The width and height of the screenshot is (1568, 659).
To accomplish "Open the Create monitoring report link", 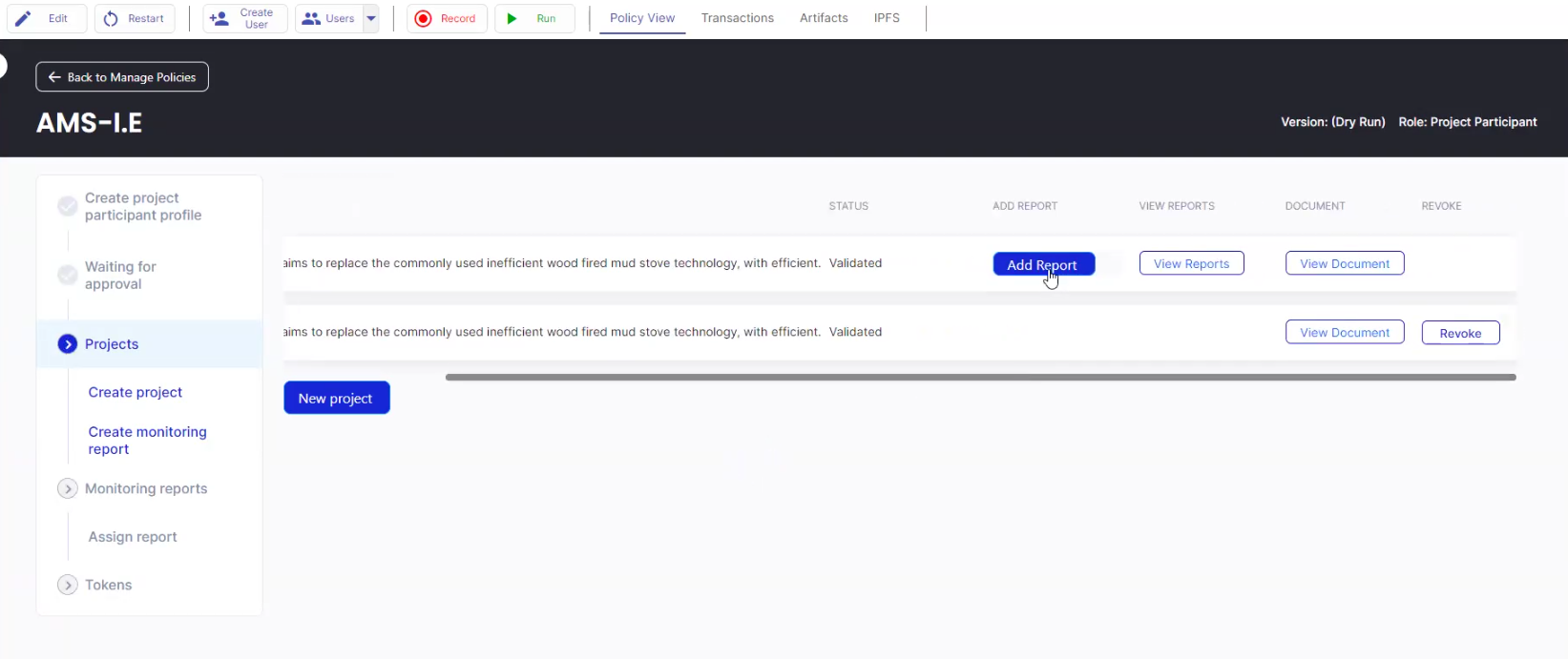I will tap(147, 441).
